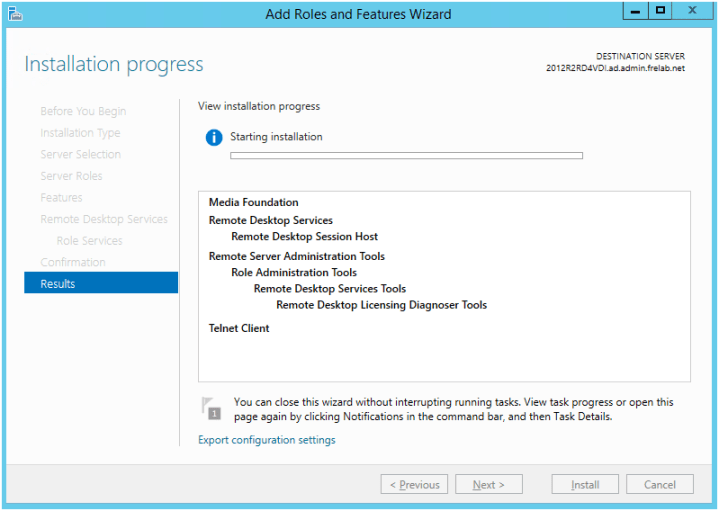Go to the Next page button
The width and height of the screenshot is (719, 511).
pyautogui.click(x=489, y=485)
